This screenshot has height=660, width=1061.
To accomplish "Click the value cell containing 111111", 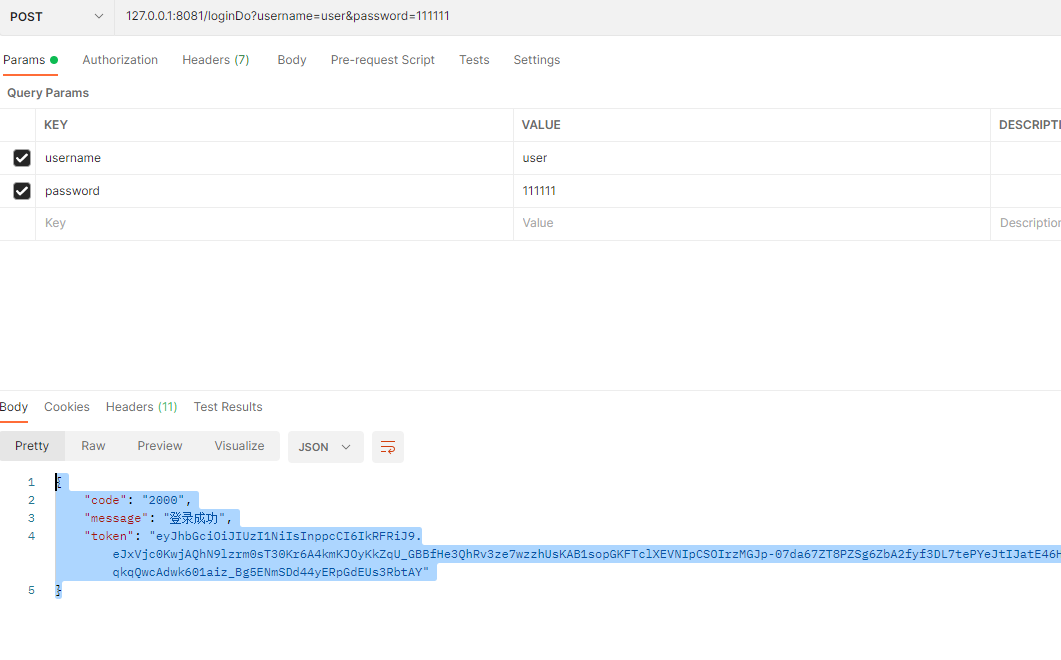I will pyautogui.click(x=752, y=191).
